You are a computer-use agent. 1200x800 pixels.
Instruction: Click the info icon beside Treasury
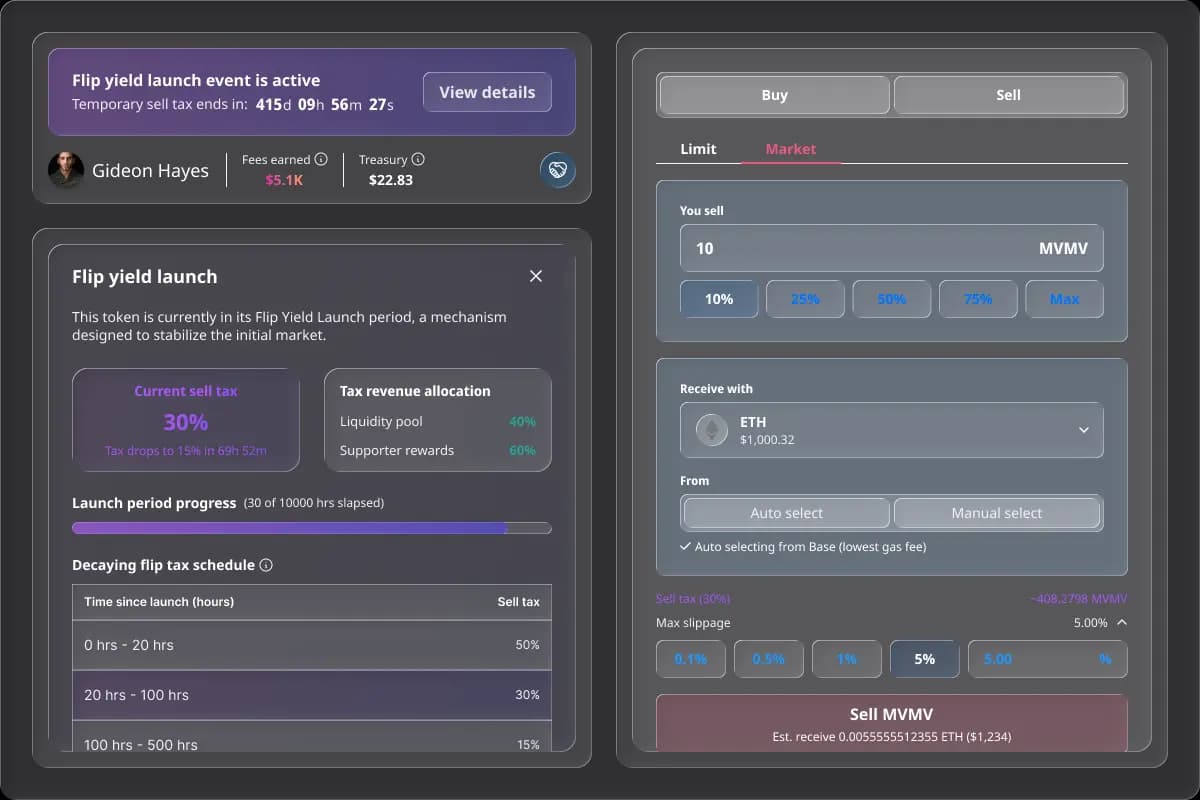pyautogui.click(x=418, y=159)
